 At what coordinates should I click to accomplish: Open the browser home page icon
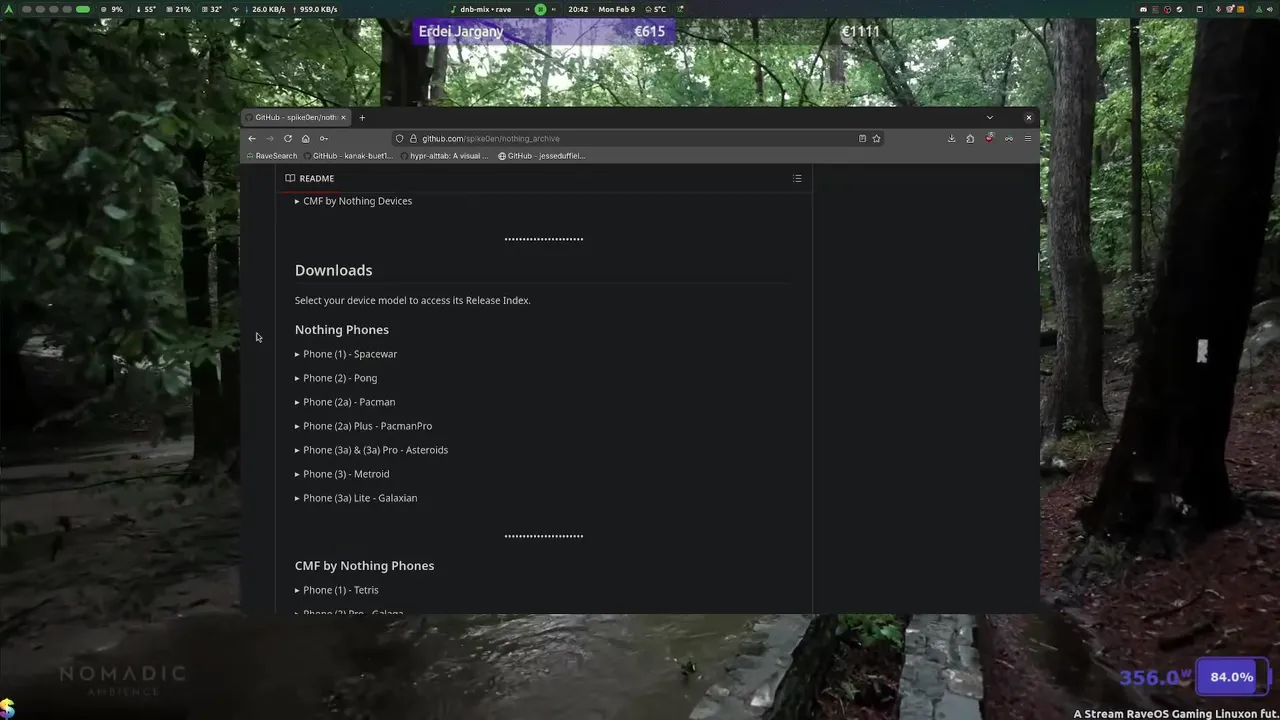306,138
